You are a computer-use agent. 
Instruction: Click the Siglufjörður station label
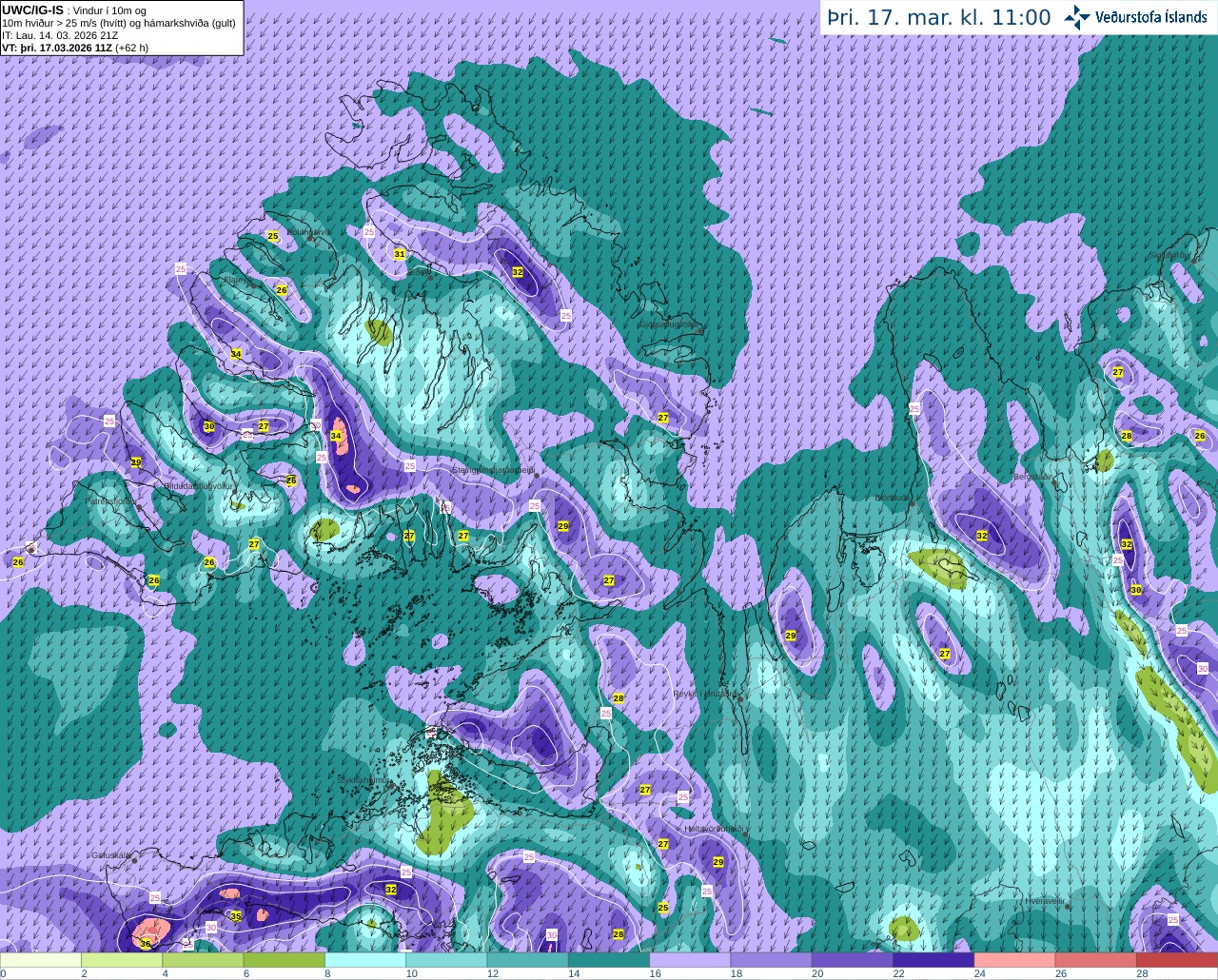point(1169,255)
